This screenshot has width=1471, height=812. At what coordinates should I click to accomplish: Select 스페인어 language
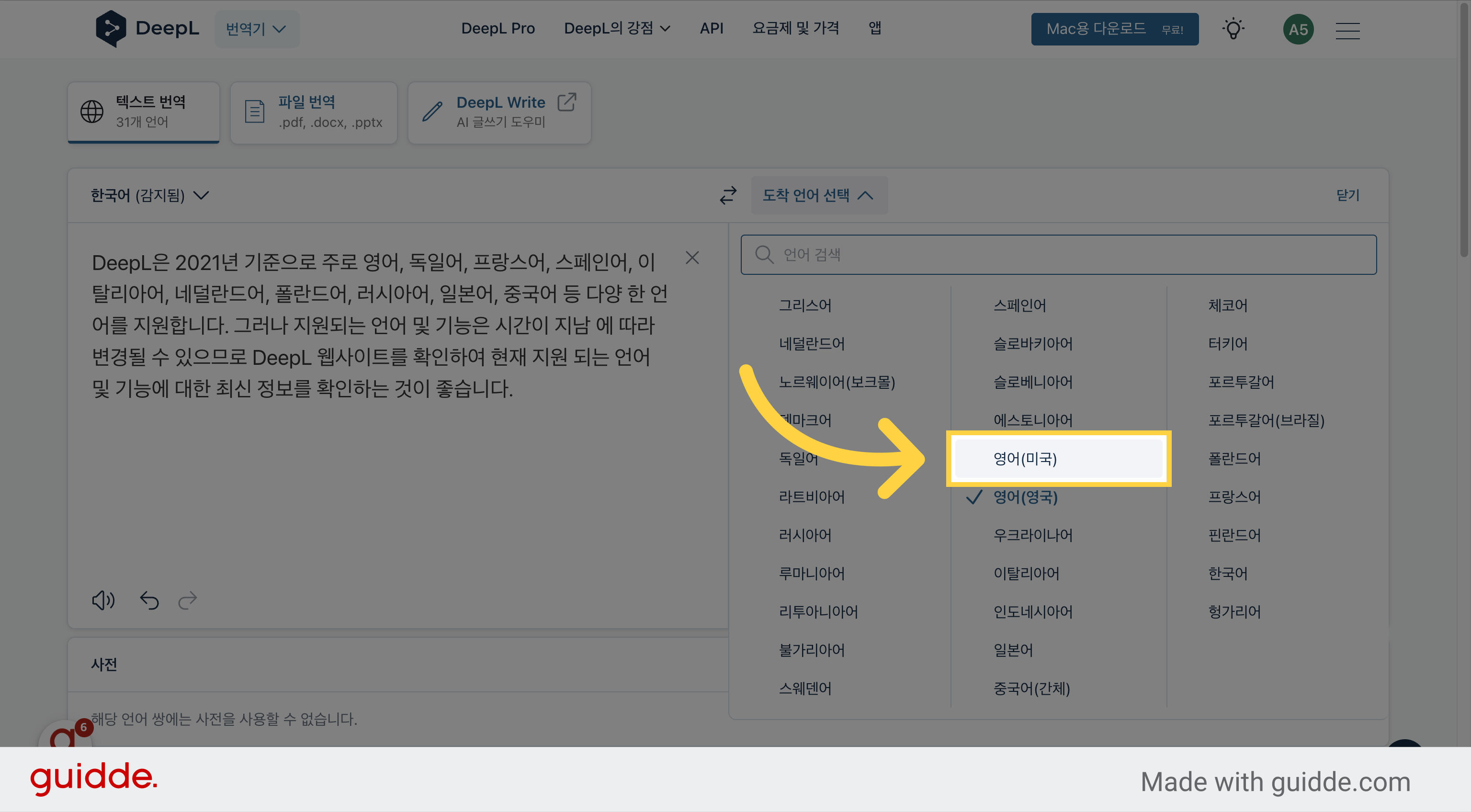coord(1019,305)
